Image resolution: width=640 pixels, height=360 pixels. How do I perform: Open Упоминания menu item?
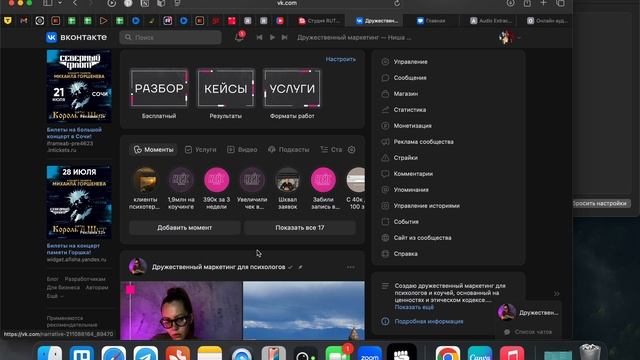[411, 189]
